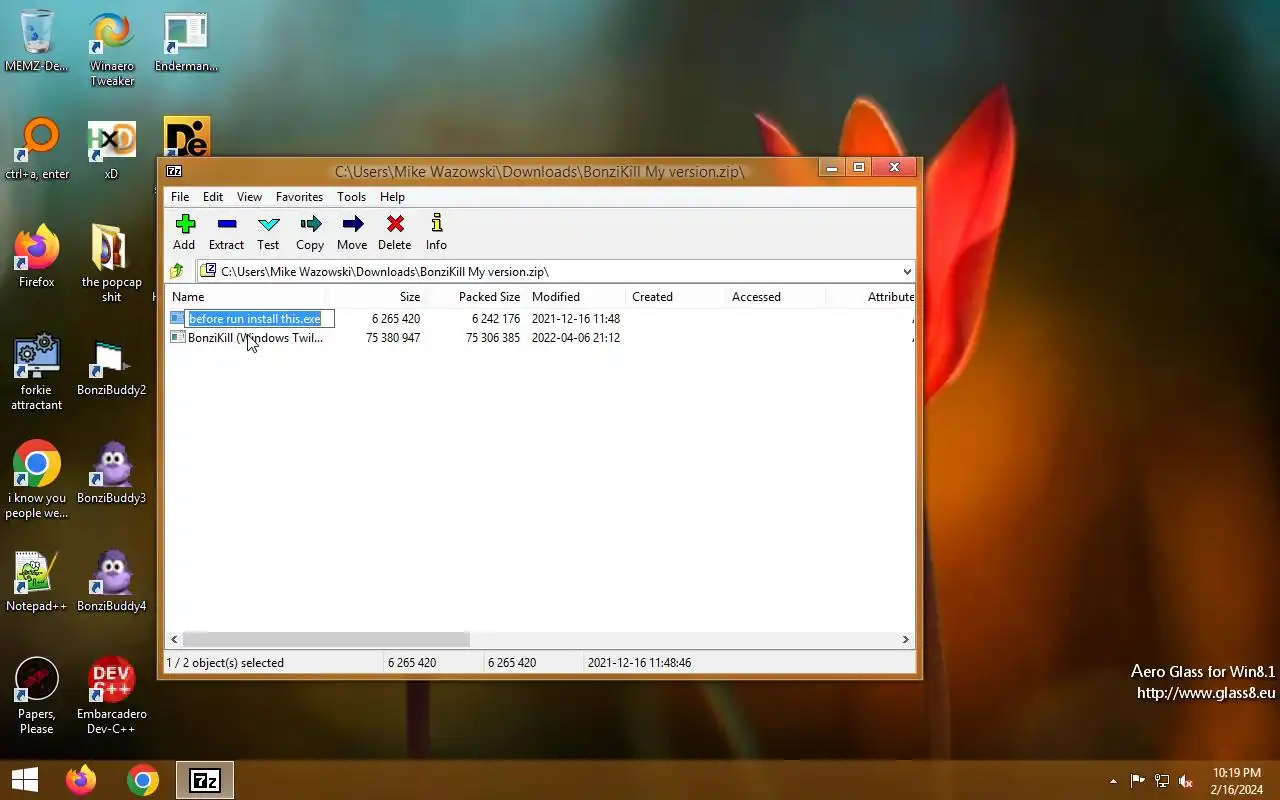Sort by the Packed Size column header
Viewport: 1280px width, 800px height.
coord(477,297)
